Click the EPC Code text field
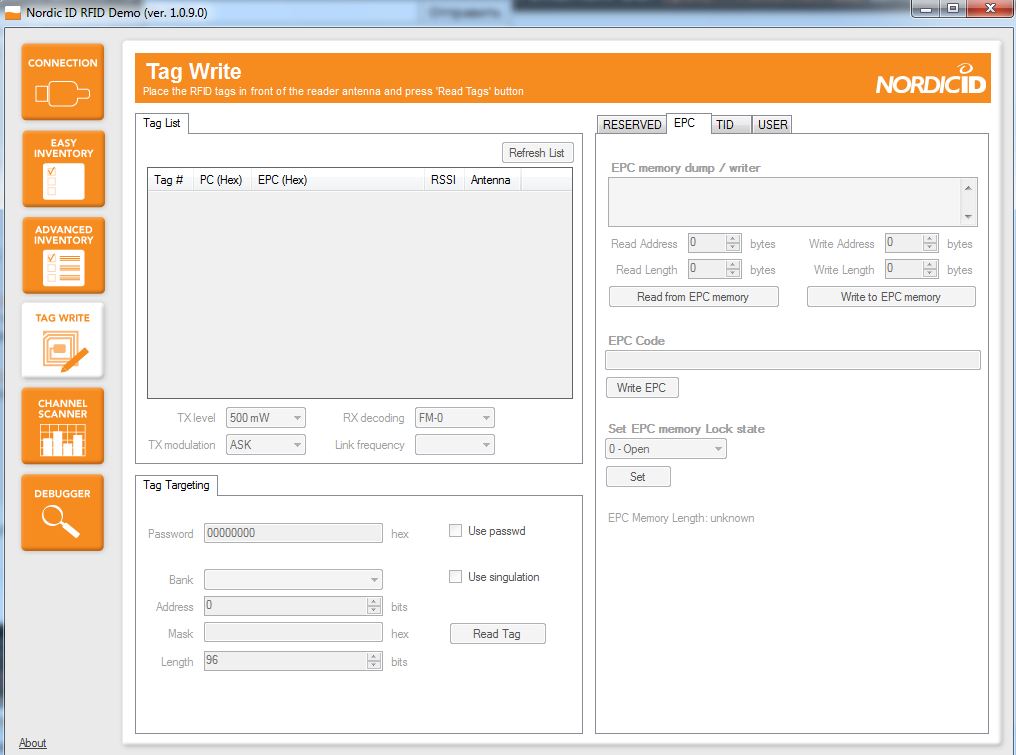Viewport: 1016px width, 755px height. tap(793, 360)
